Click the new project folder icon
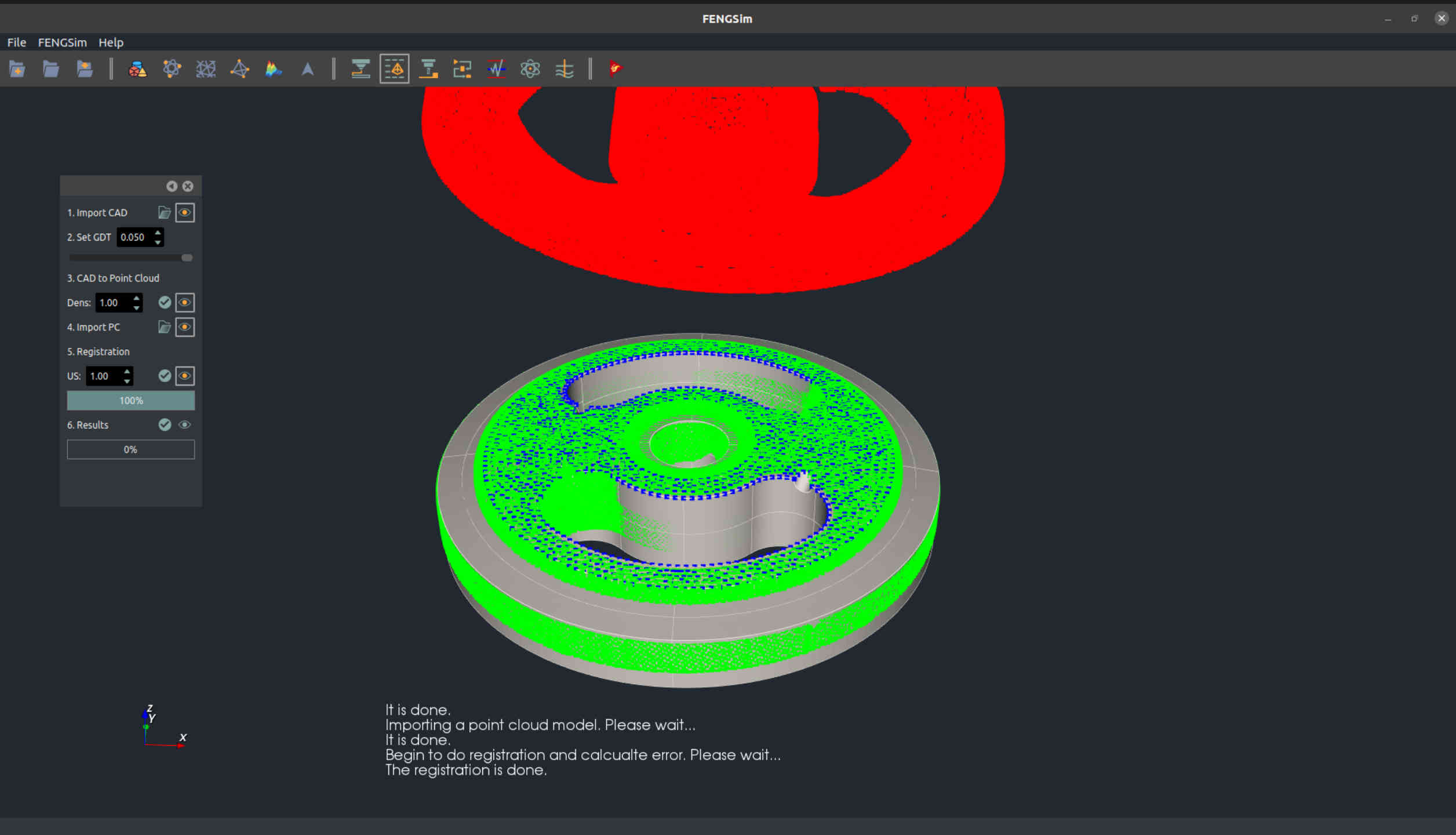The image size is (1456, 835). [17, 69]
